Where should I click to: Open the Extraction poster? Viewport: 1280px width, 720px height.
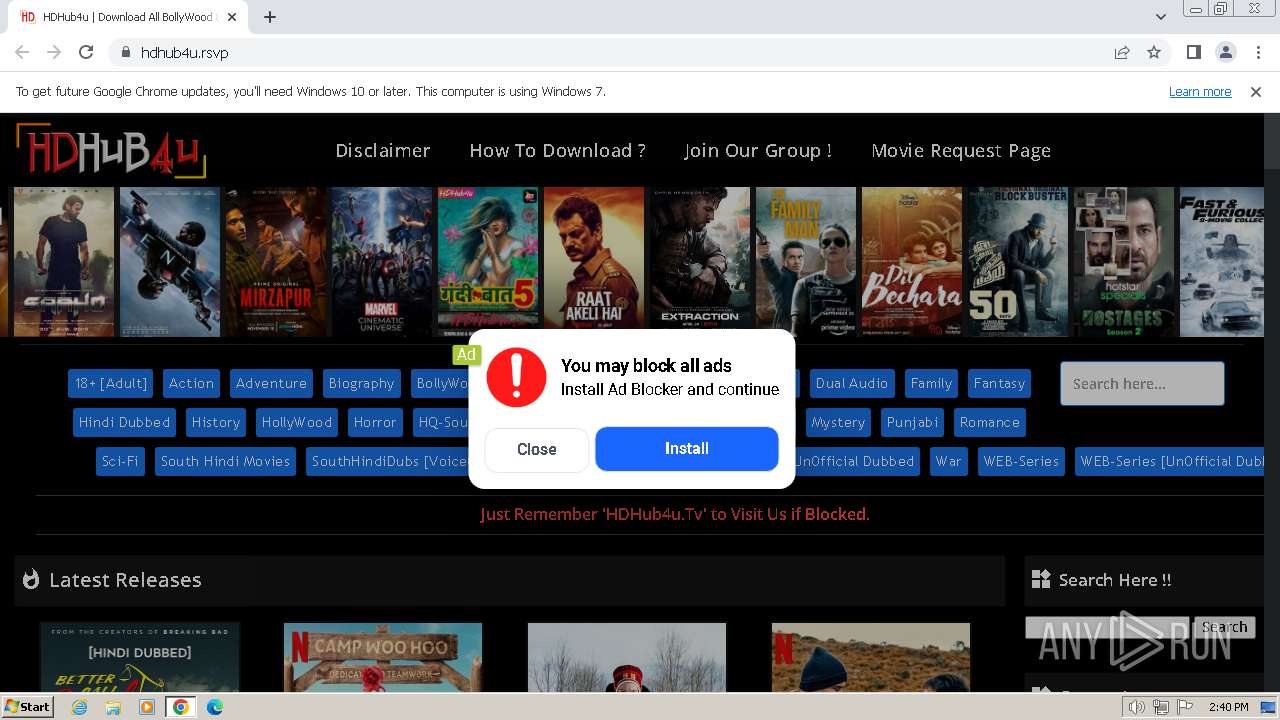tap(700, 262)
